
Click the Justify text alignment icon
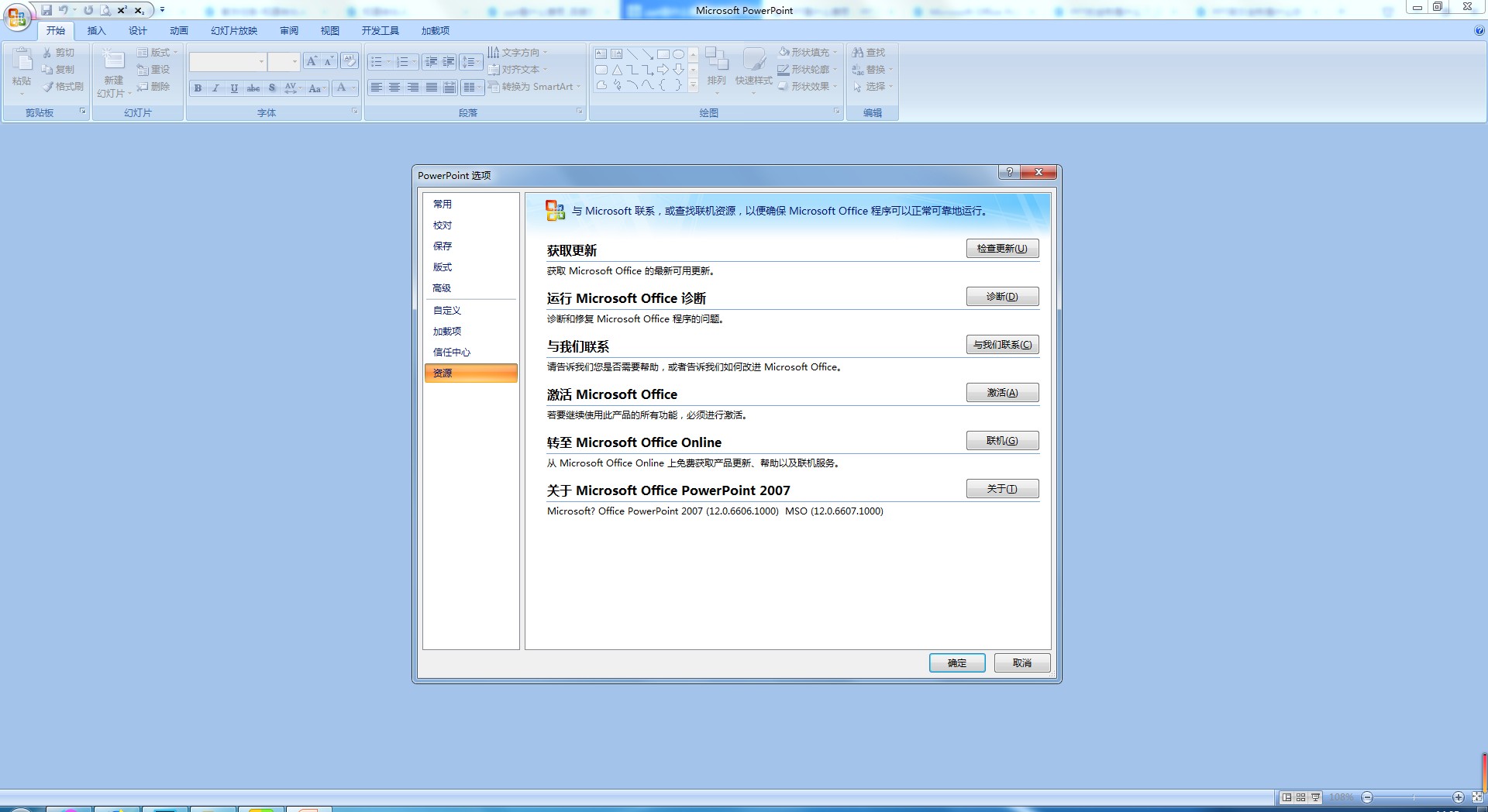tap(432, 88)
